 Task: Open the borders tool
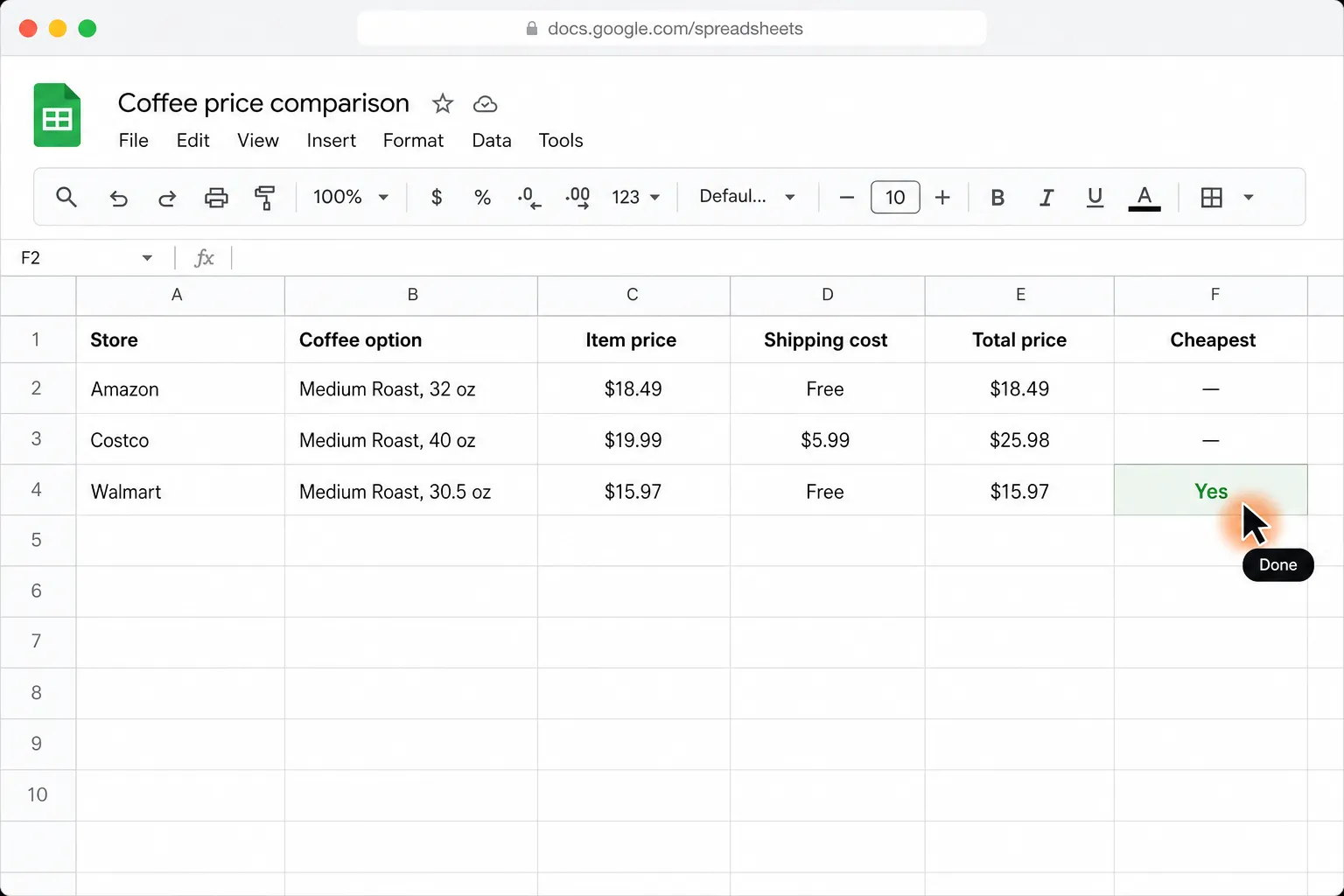pos(1212,198)
